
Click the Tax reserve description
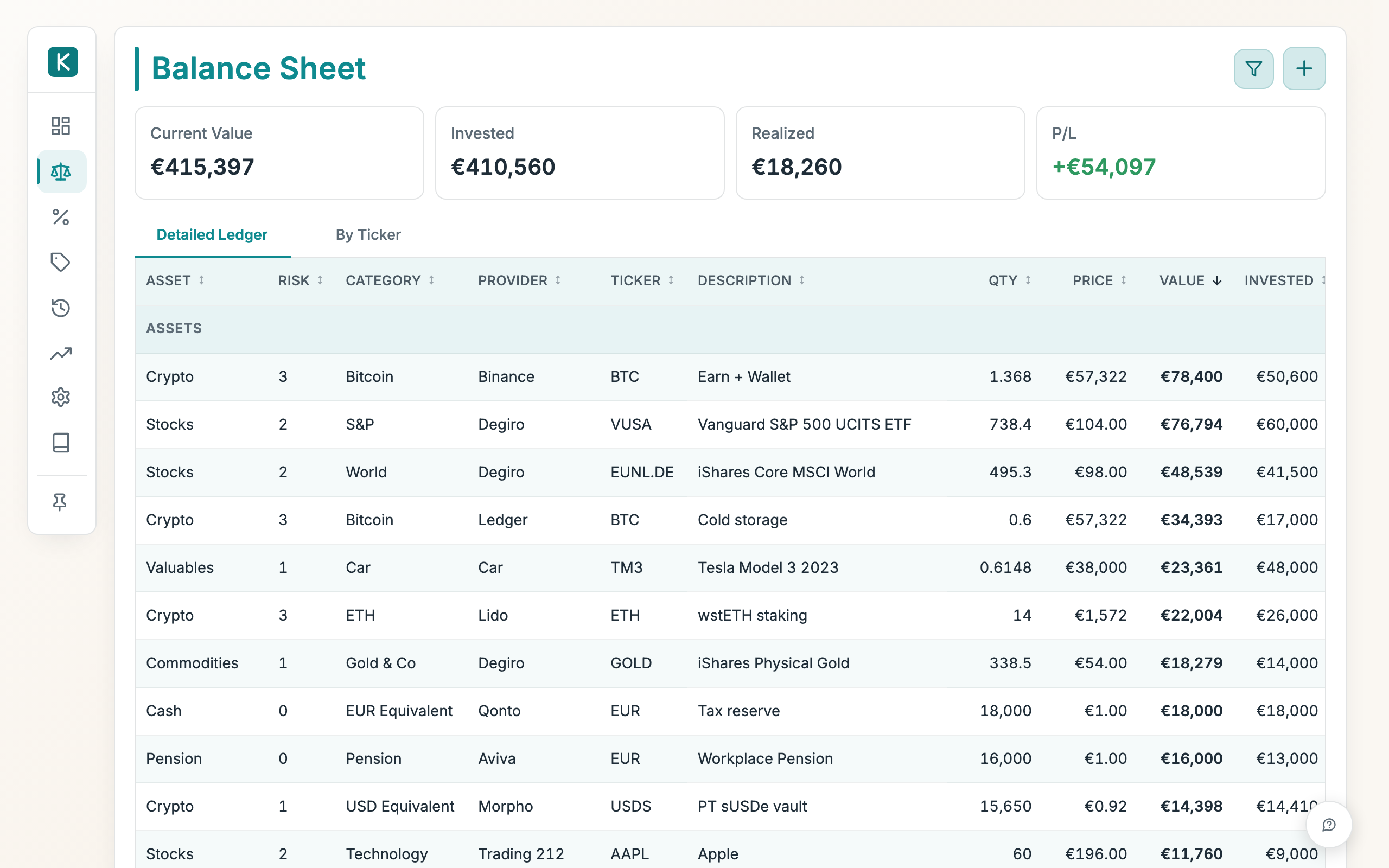tap(738, 711)
